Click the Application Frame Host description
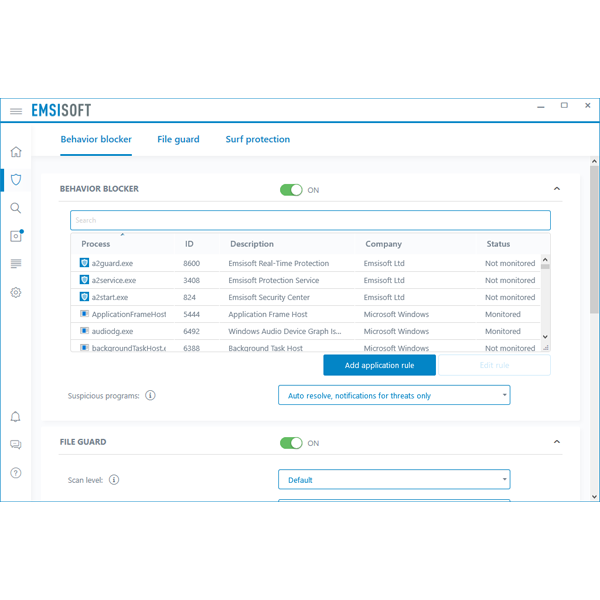Screen dimensions: 600x600 268,314
